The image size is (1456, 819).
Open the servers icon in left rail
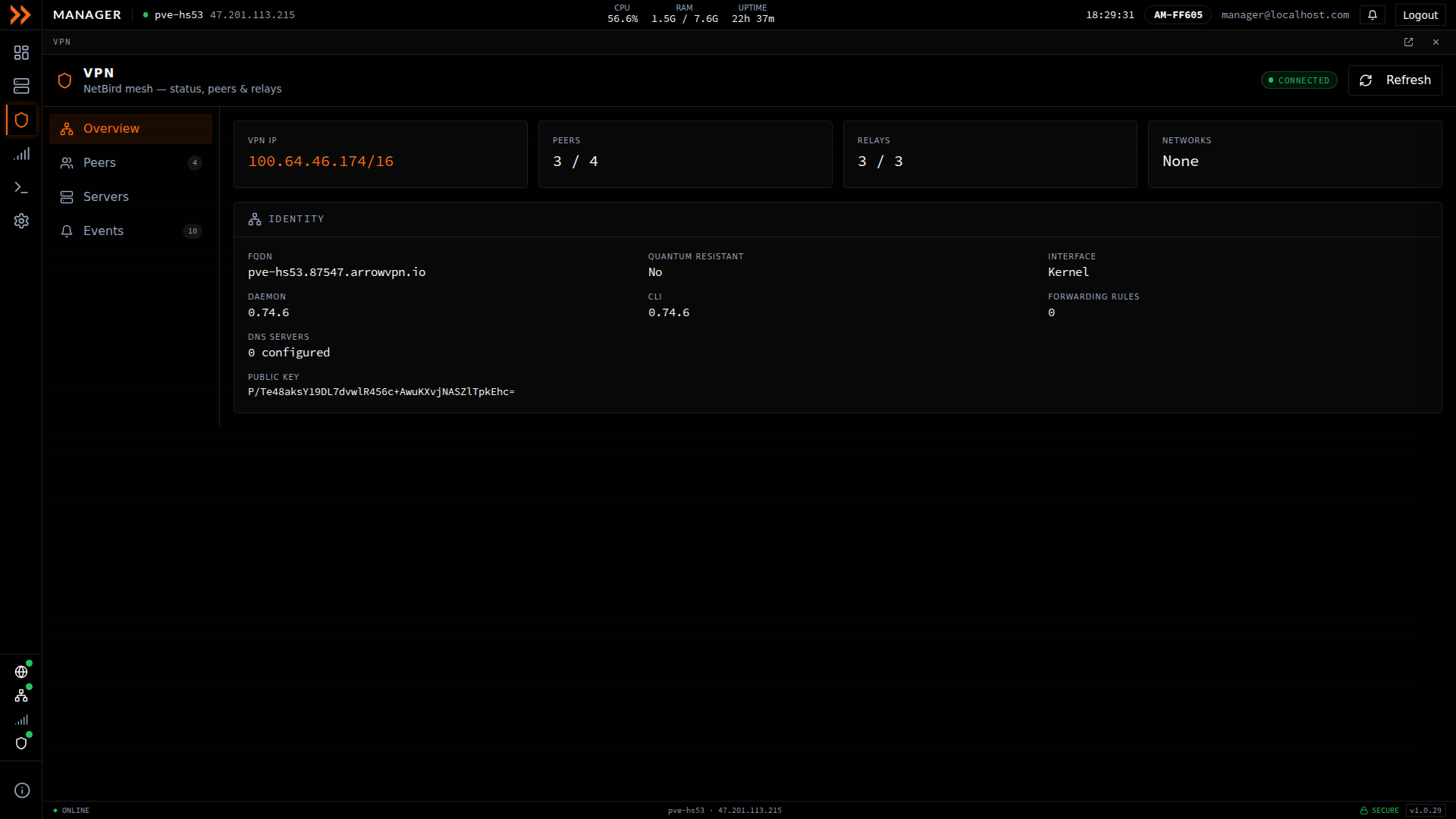pyautogui.click(x=21, y=86)
